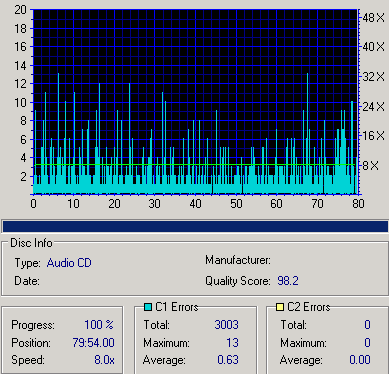389x374 pixels.
Task: Click the C1 Errors total value 3003
Action: (226, 325)
